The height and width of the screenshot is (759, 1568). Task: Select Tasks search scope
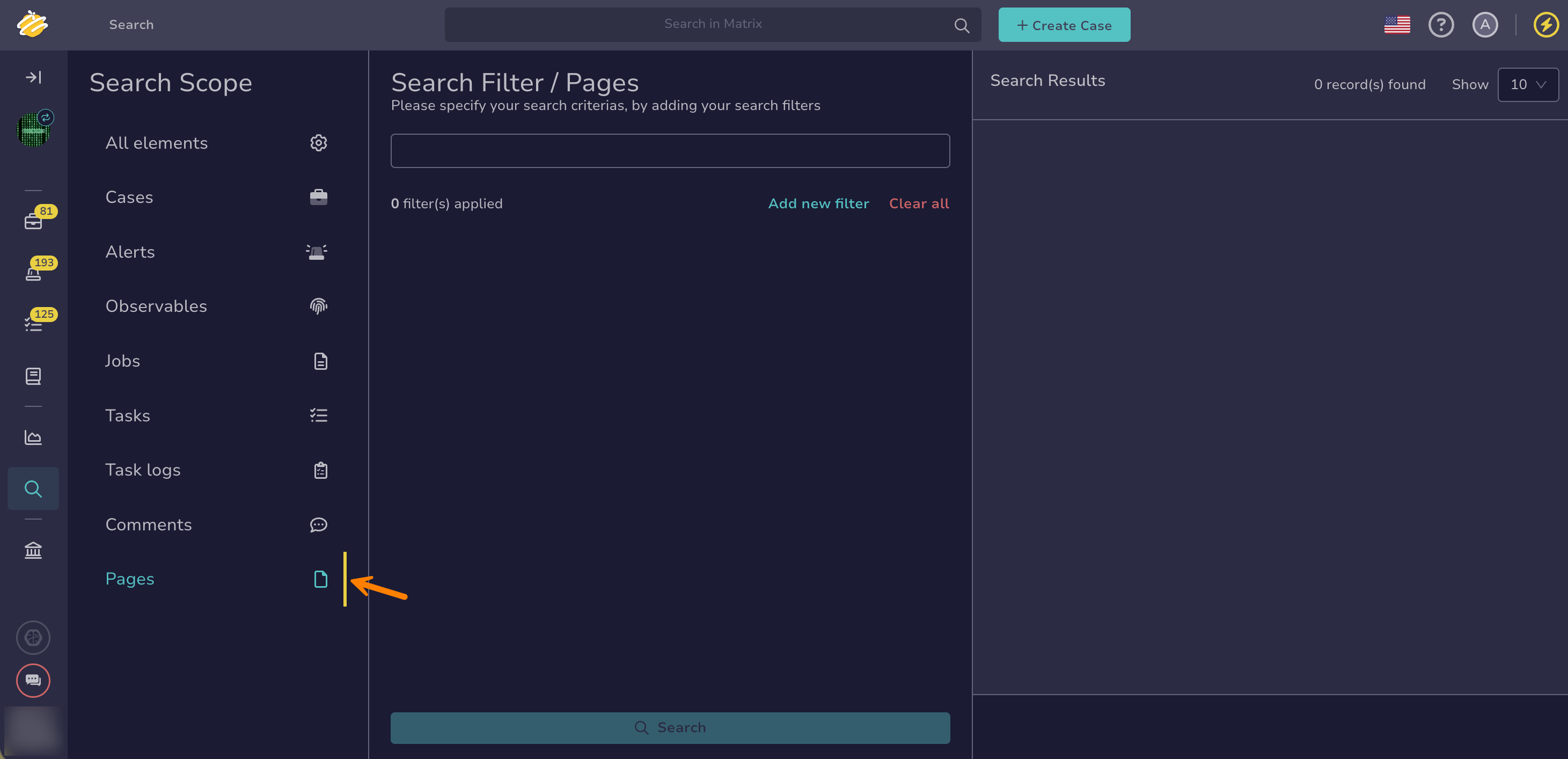click(x=217, y=415)
